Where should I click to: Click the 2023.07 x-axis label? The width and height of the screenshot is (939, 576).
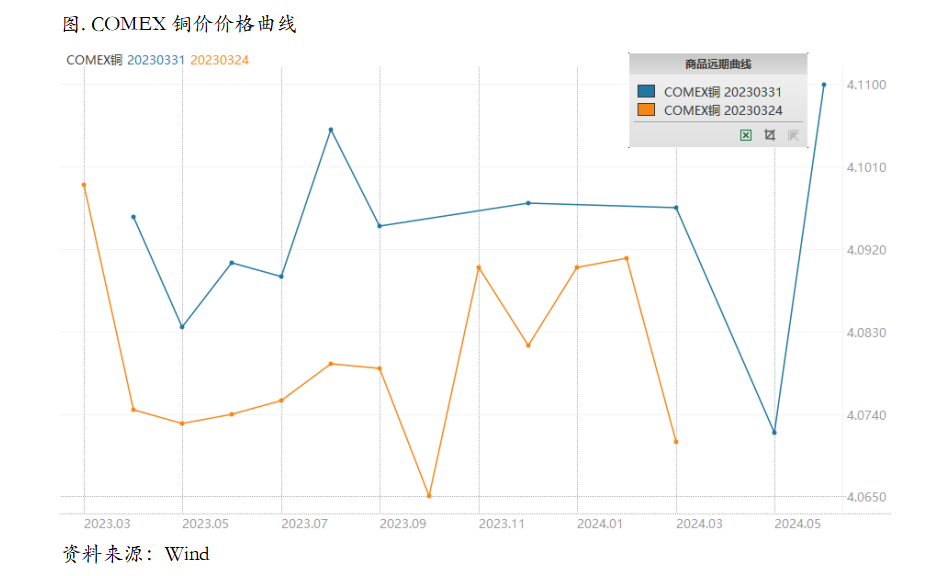click(304, 524)
